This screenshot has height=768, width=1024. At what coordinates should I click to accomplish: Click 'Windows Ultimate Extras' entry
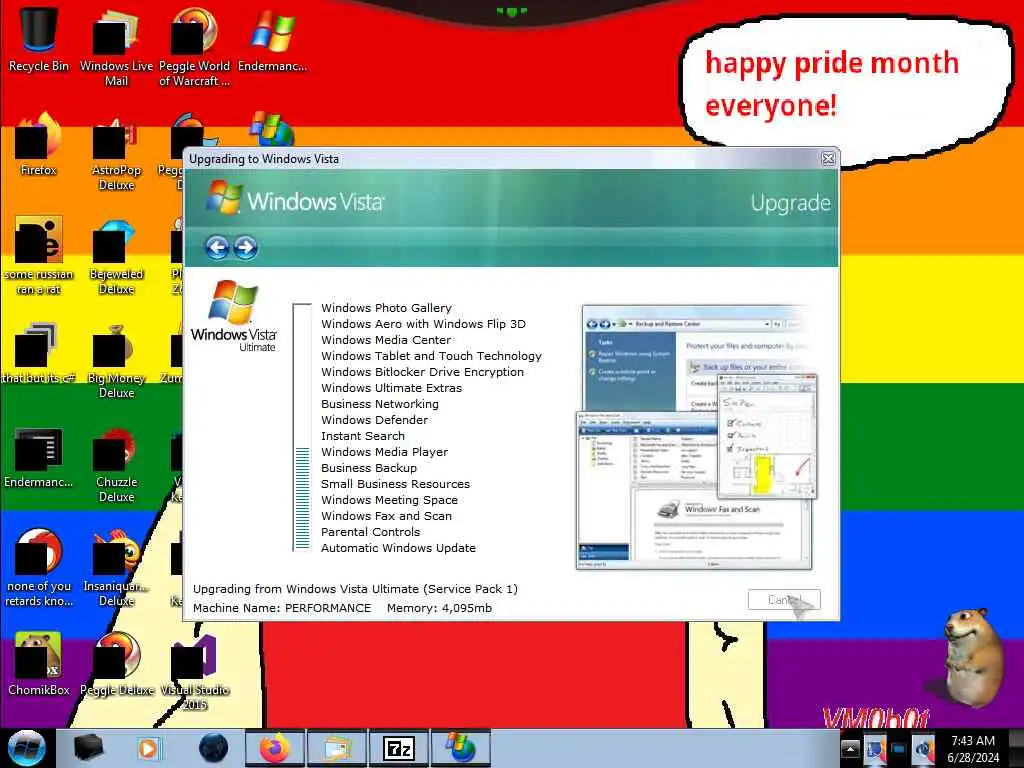tap(391, 388)
